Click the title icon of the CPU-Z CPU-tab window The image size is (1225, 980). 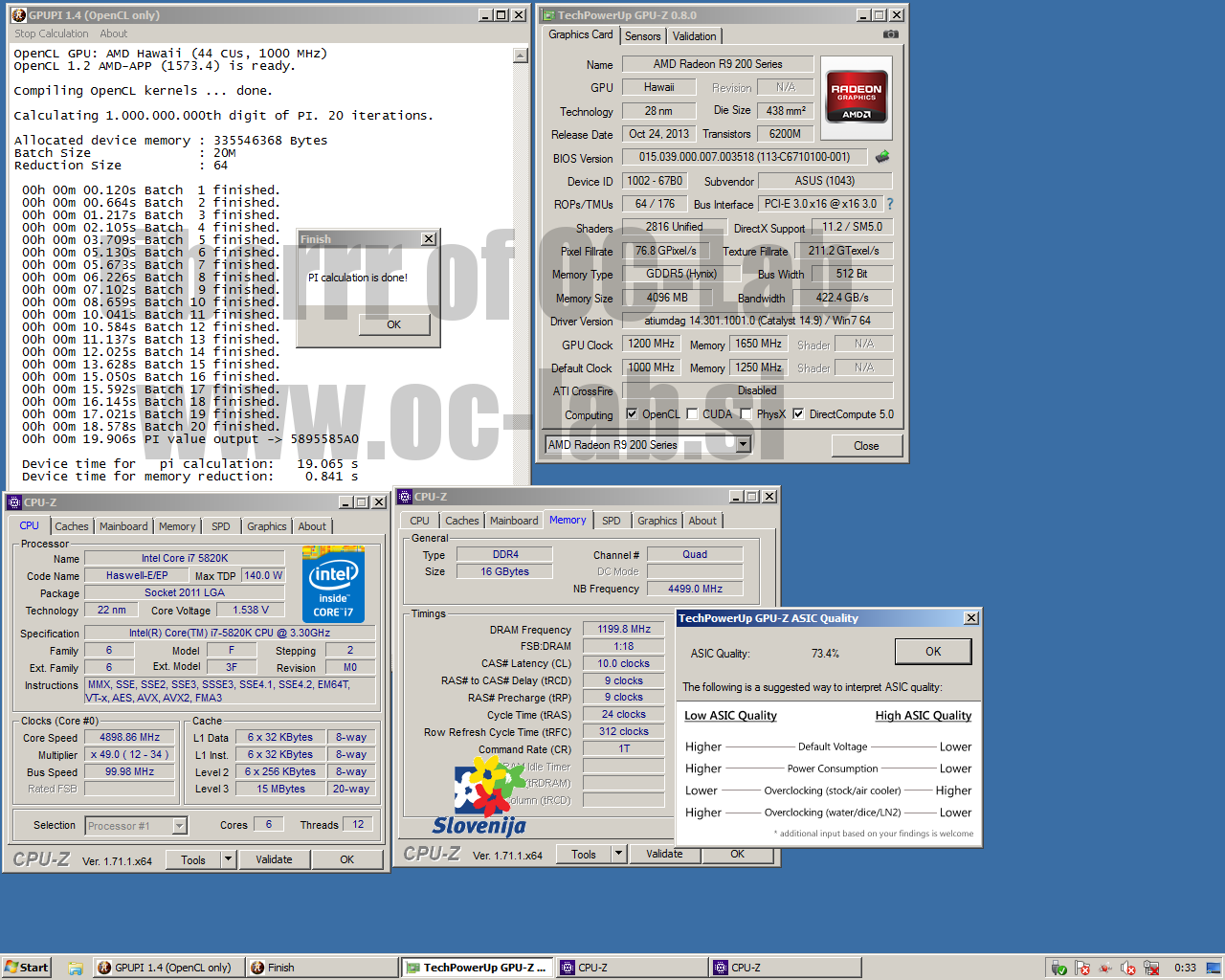tap(14, 502)
